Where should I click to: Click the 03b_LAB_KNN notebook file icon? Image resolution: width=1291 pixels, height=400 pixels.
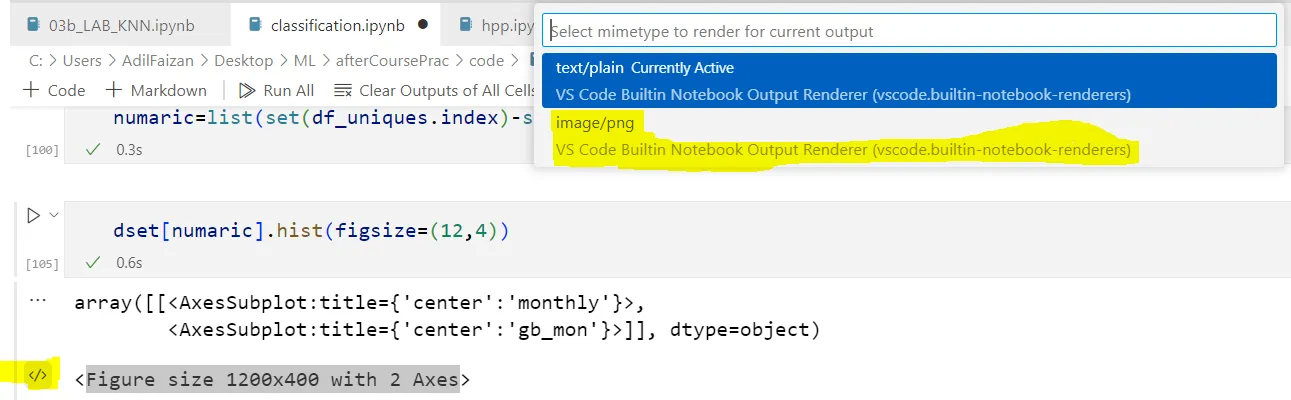[x=33, y=23]
